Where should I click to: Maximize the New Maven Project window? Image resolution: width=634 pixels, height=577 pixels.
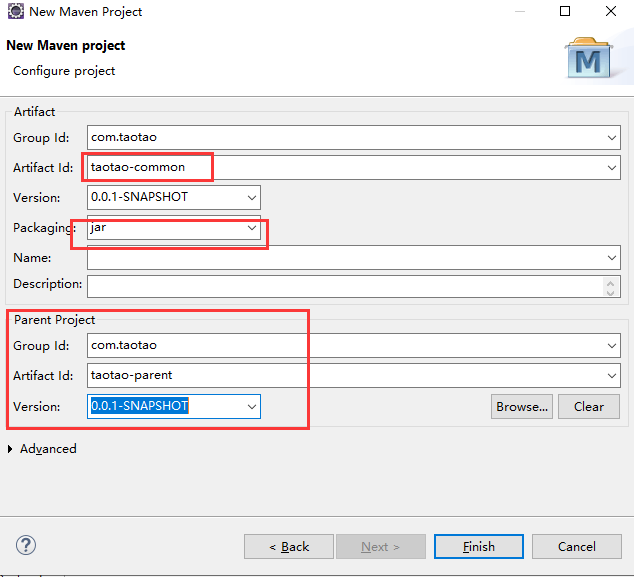click(565, 11)
